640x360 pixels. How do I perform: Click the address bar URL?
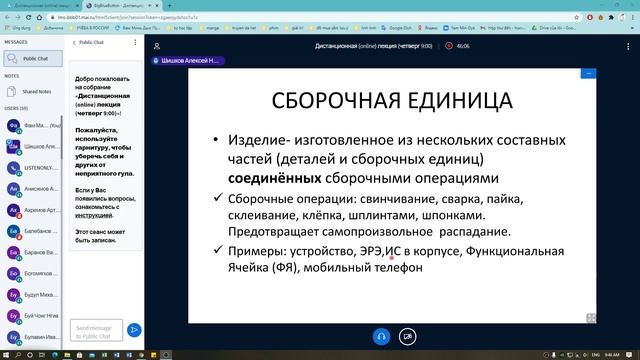128,18
